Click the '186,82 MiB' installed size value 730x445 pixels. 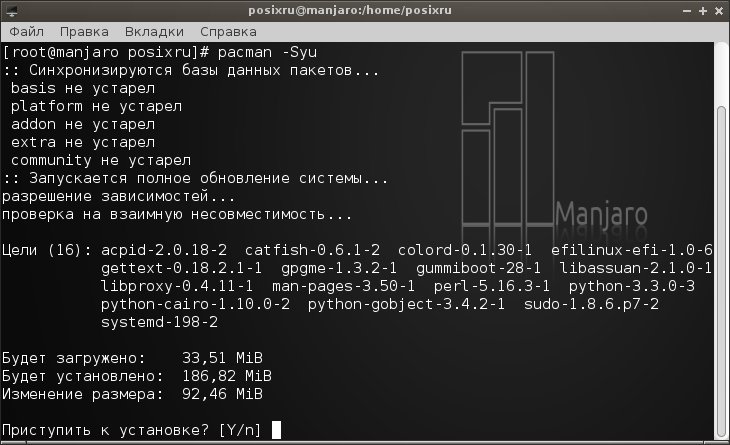227,376
